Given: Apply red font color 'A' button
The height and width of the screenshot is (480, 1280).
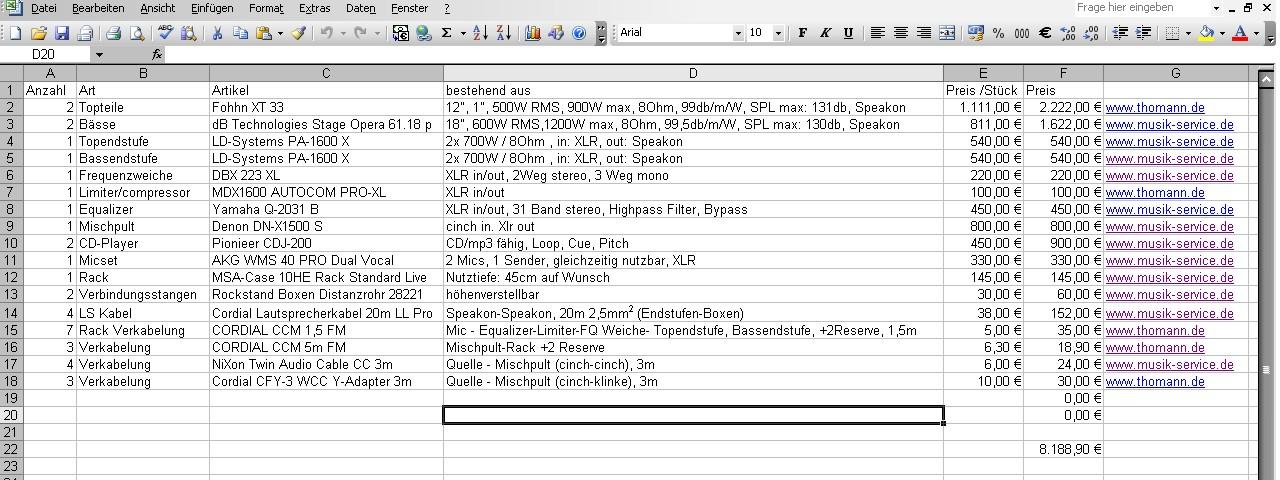Looking at the screenshot, I should click(1241, 33).
